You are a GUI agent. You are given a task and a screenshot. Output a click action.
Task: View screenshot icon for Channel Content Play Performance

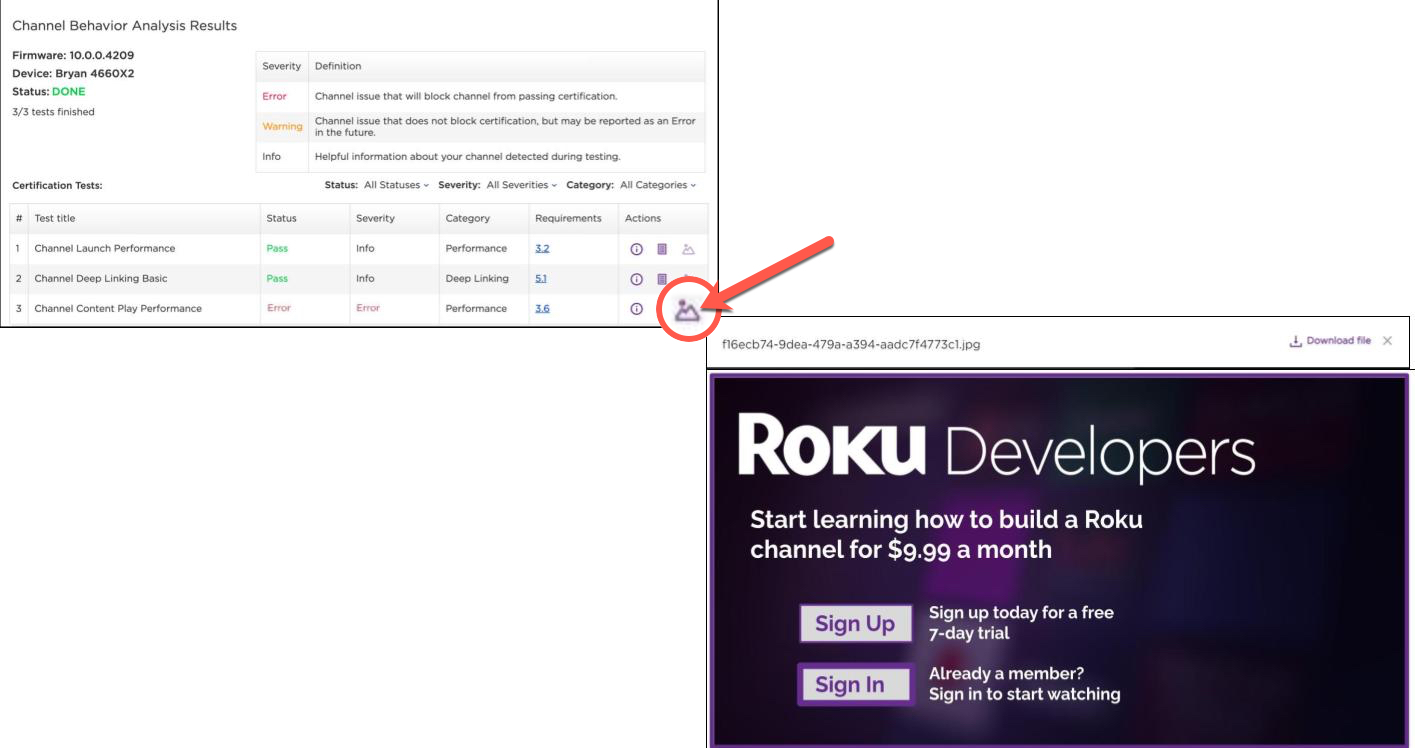[x=686, y=310]
